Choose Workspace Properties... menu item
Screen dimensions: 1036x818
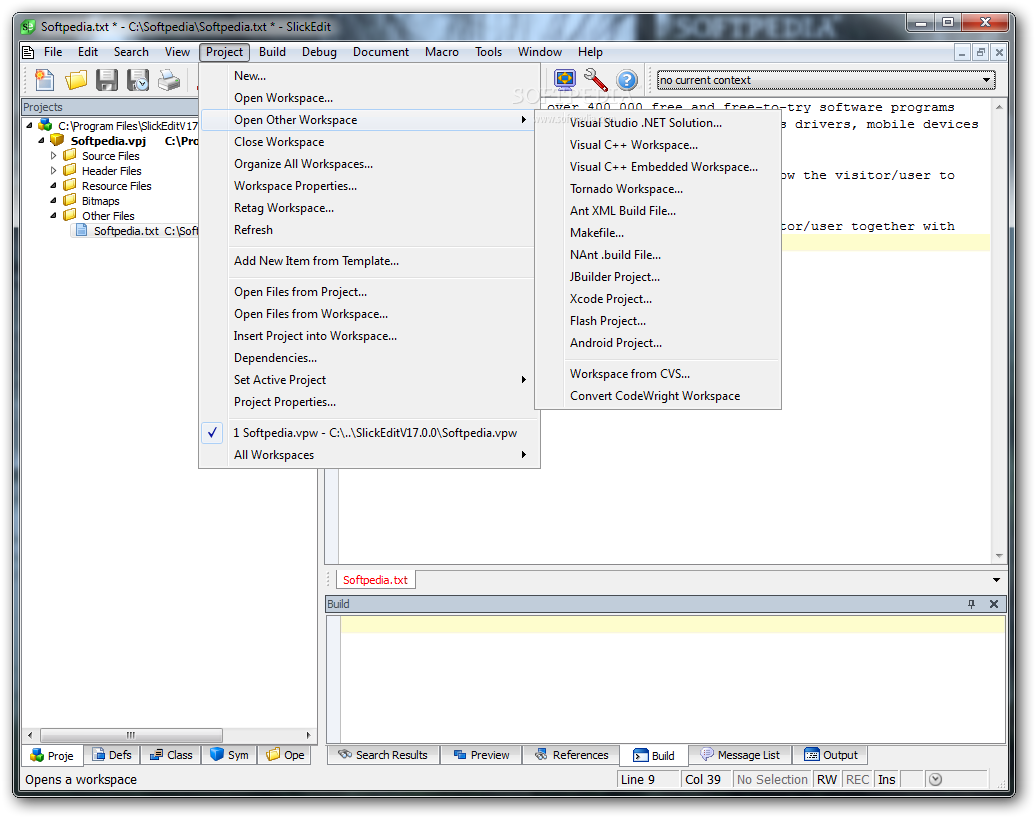pyautogui.click(x=369, y=186)
